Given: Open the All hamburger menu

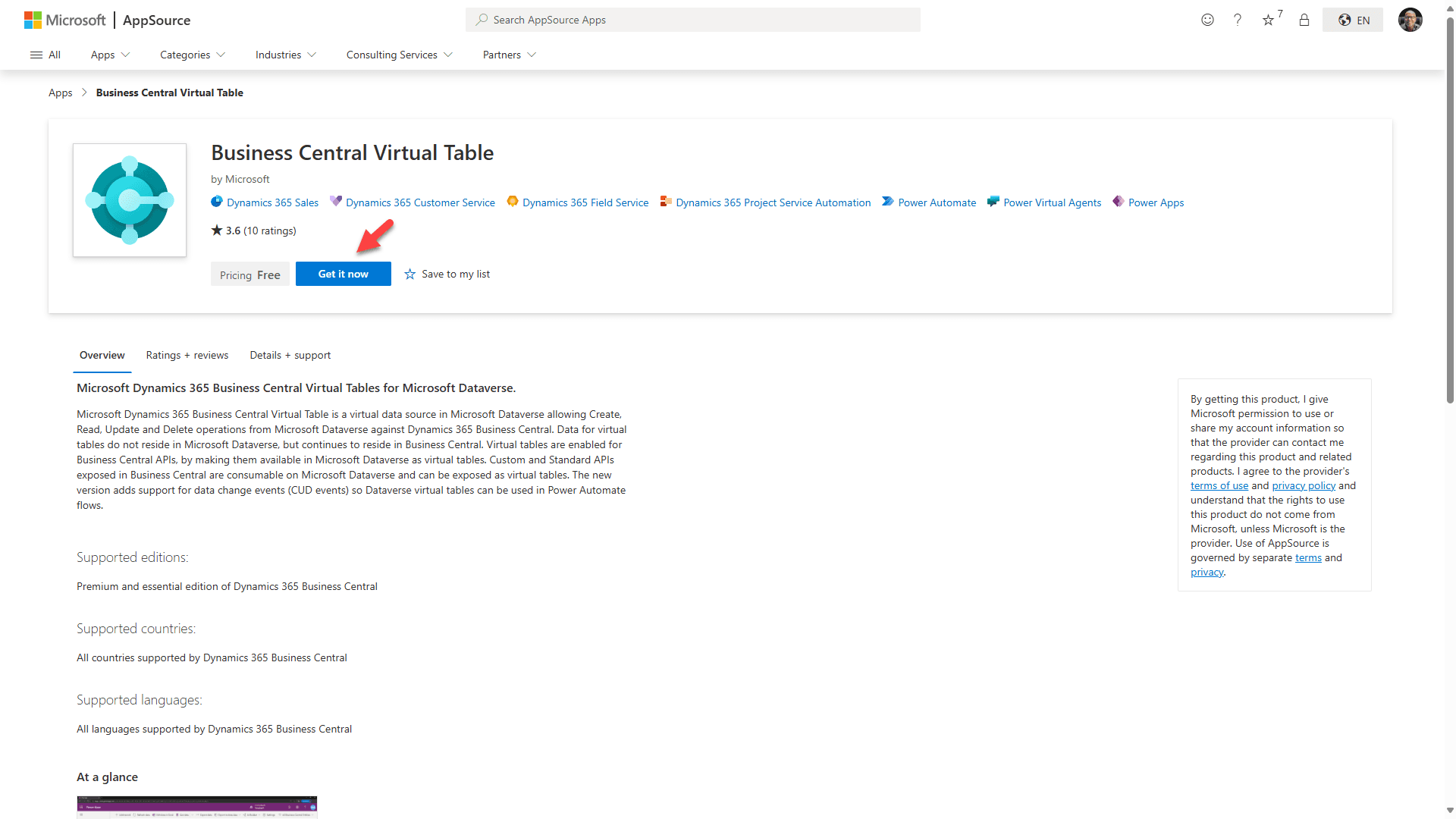Looking at the screenshot, I should (45, 55).
